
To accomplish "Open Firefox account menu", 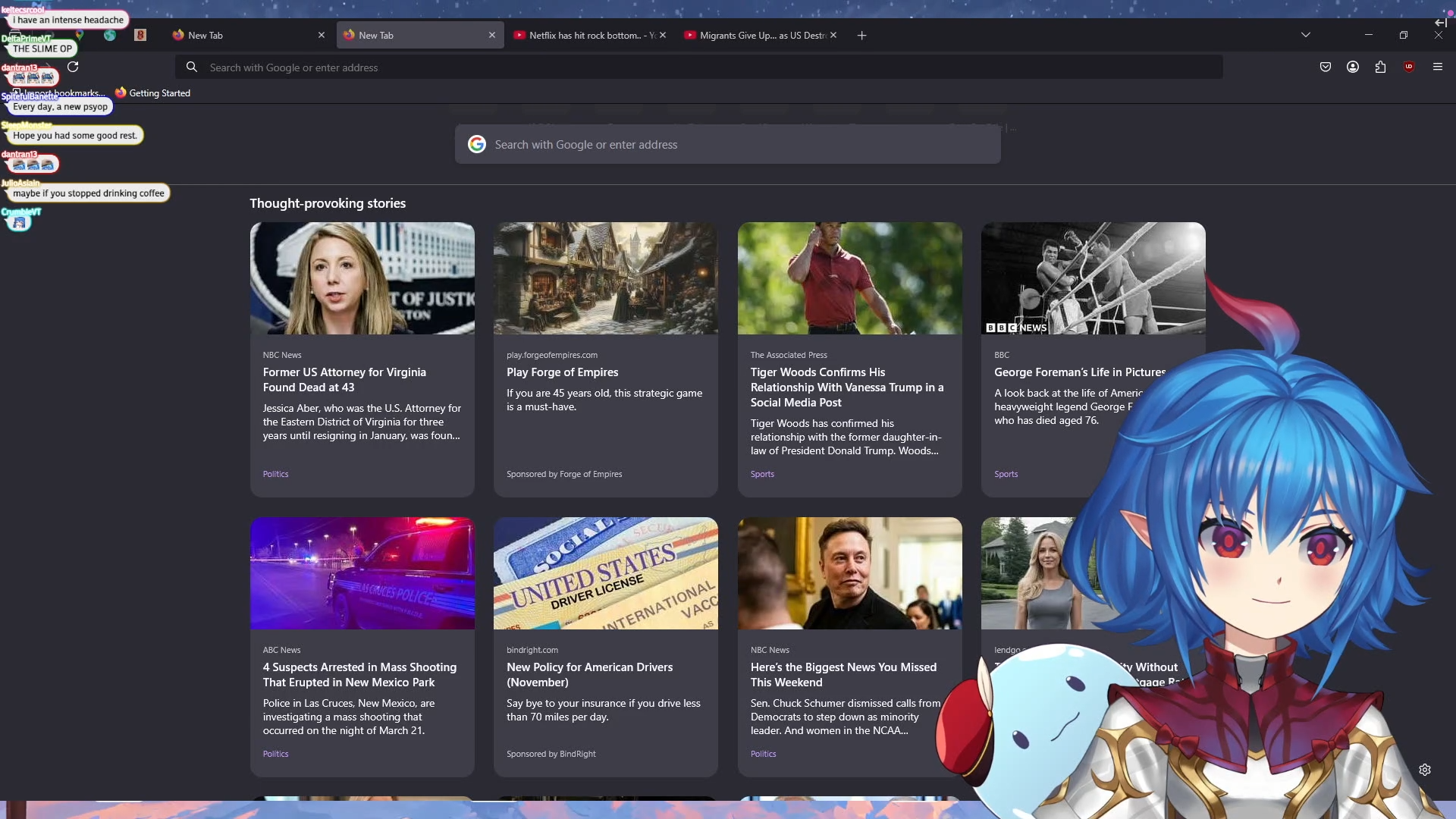I will point(1353,67).
